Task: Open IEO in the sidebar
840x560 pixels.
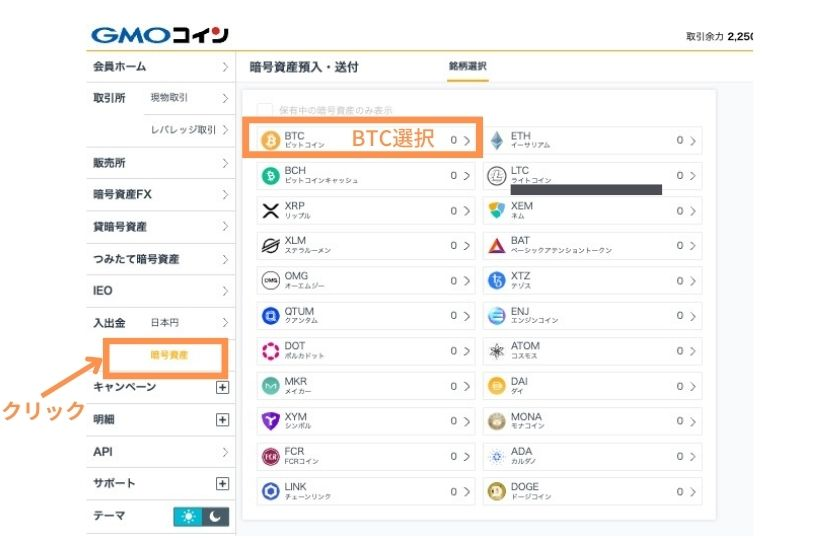Action: pyautogui.click(x=161, y=291)
